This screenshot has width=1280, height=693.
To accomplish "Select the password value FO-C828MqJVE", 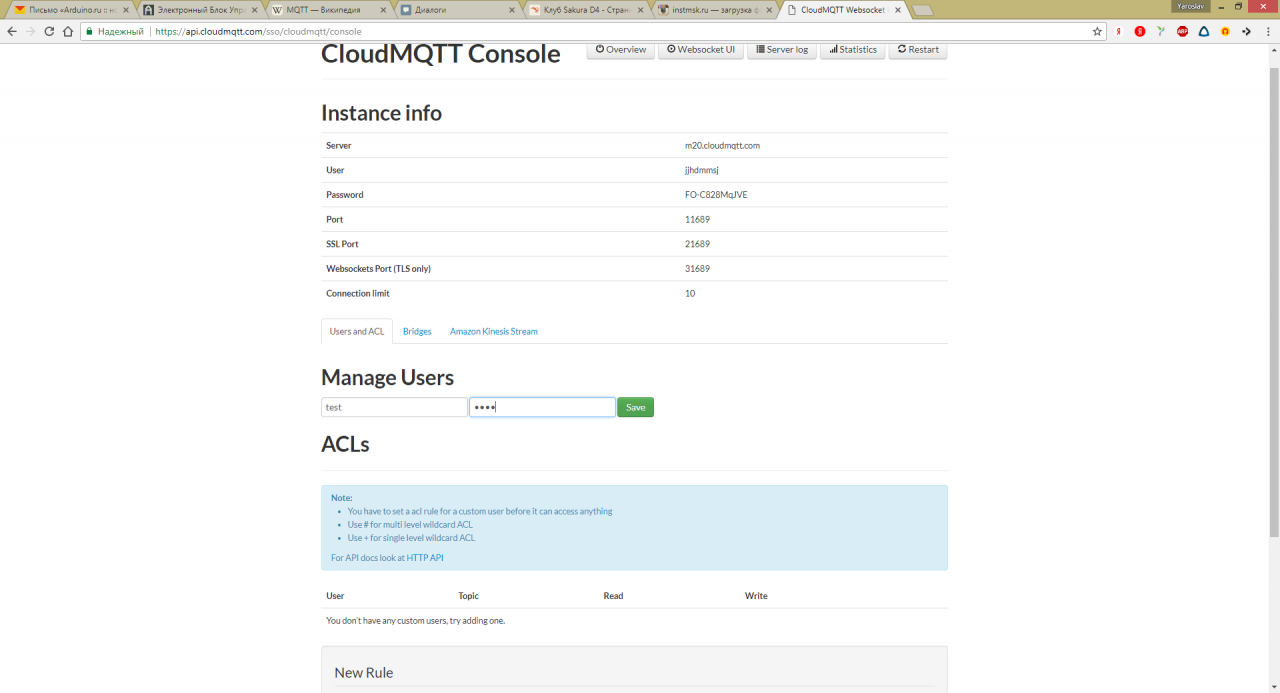I will click(x=716, y=195).
